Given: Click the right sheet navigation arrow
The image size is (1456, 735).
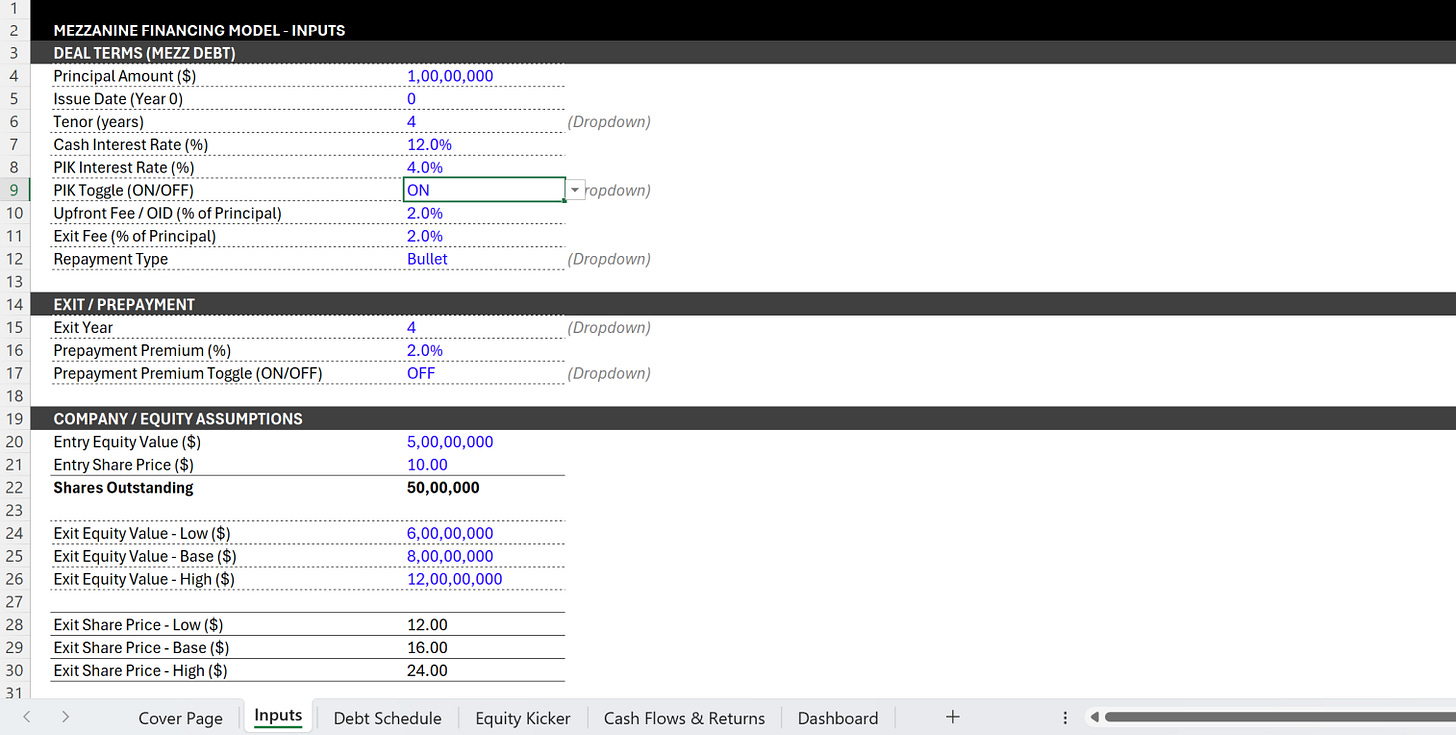Looking at the screenshot, I should [64, 717].
